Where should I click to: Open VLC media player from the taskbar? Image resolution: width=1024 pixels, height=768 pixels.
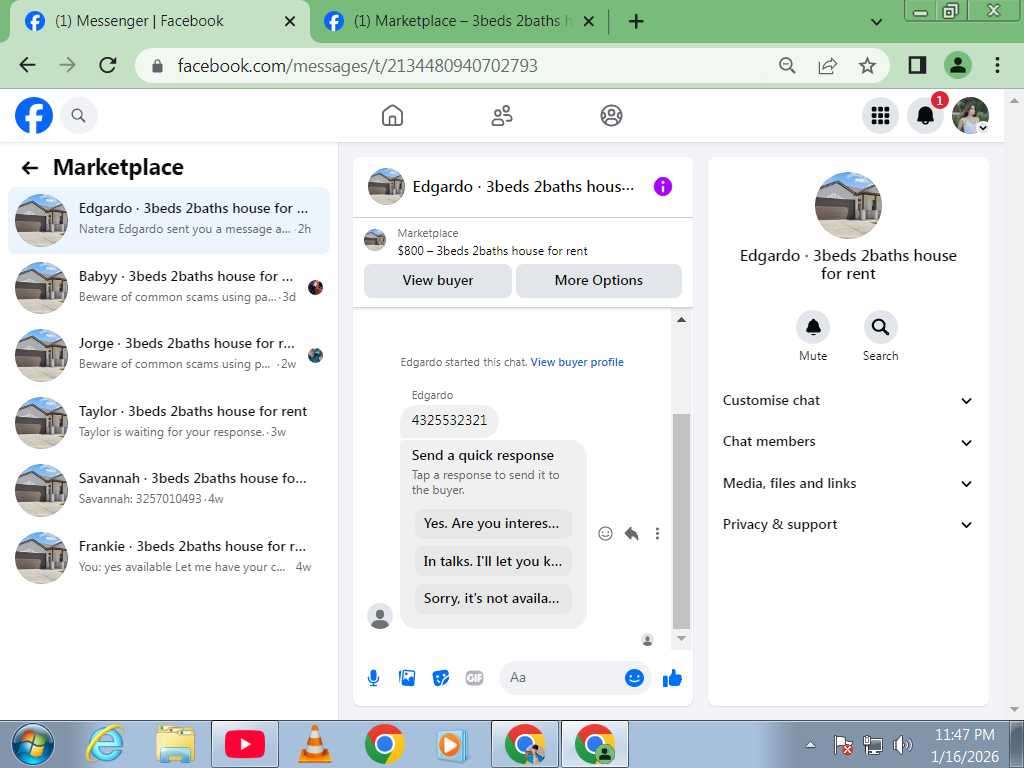(314, 744)
